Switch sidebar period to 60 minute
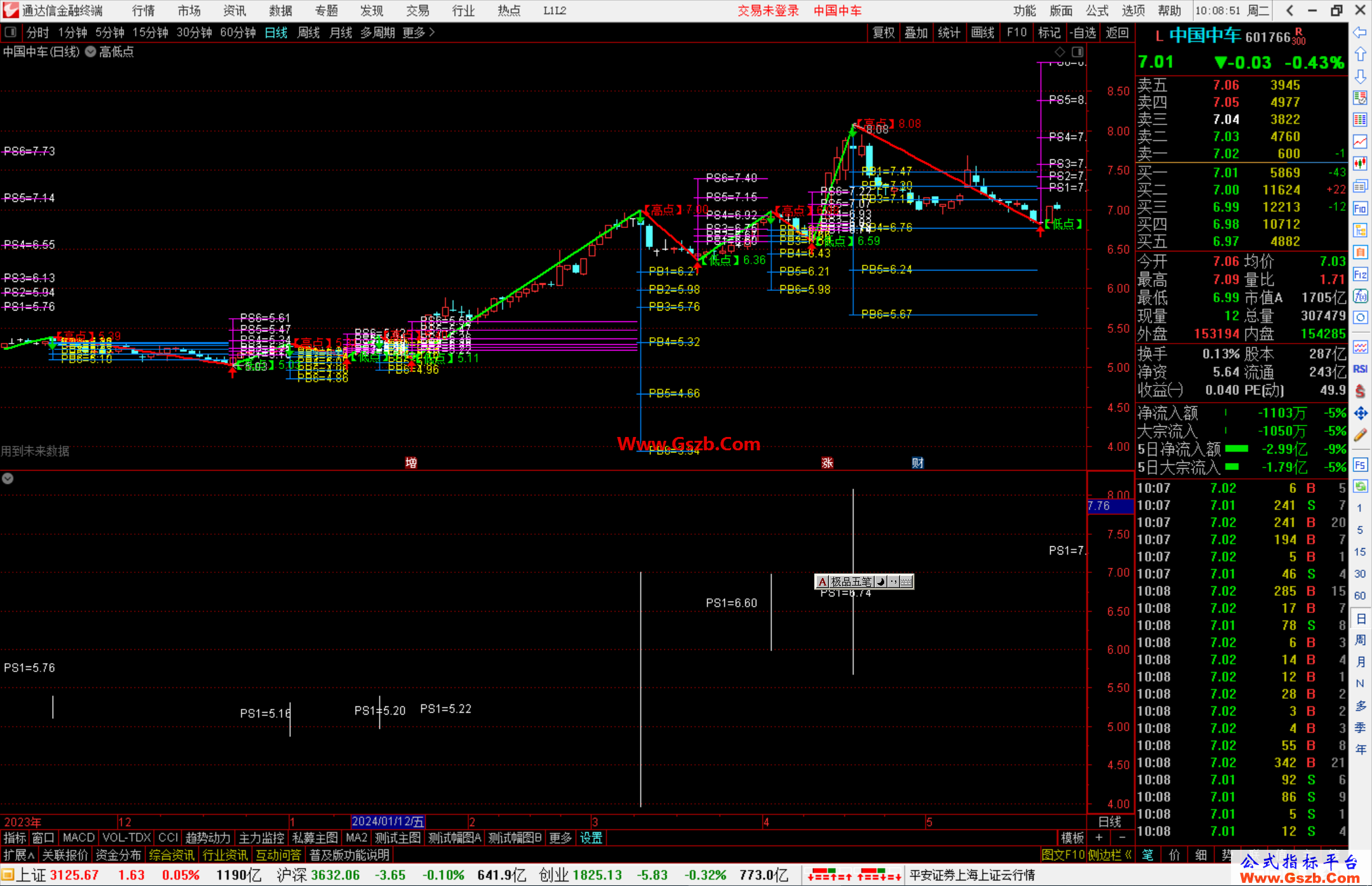 pos(1359,596)
